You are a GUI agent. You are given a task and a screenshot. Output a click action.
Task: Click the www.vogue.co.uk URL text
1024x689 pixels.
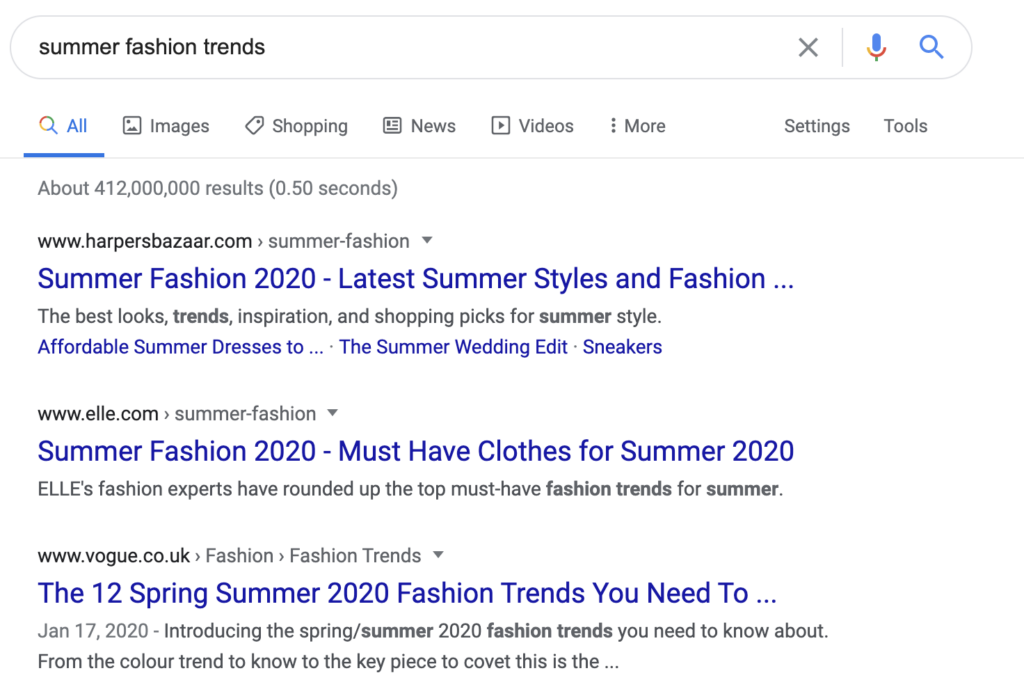point(114,556)
